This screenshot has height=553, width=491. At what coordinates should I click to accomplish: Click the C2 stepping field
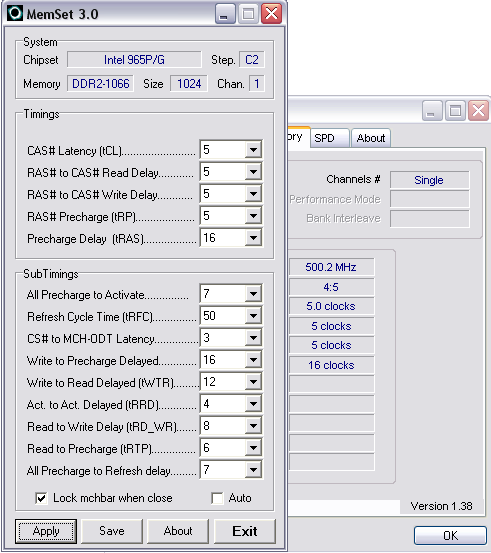252,60
